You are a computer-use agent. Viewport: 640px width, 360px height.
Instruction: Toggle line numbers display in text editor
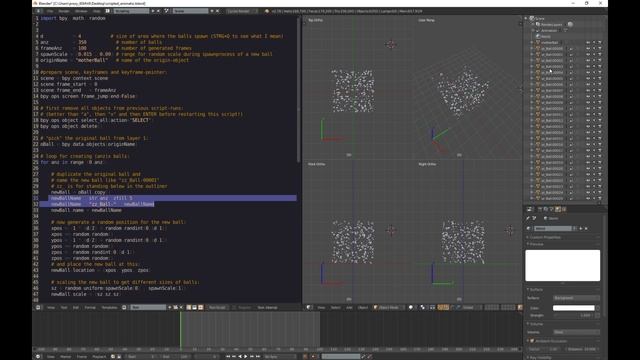pos(189,307)
